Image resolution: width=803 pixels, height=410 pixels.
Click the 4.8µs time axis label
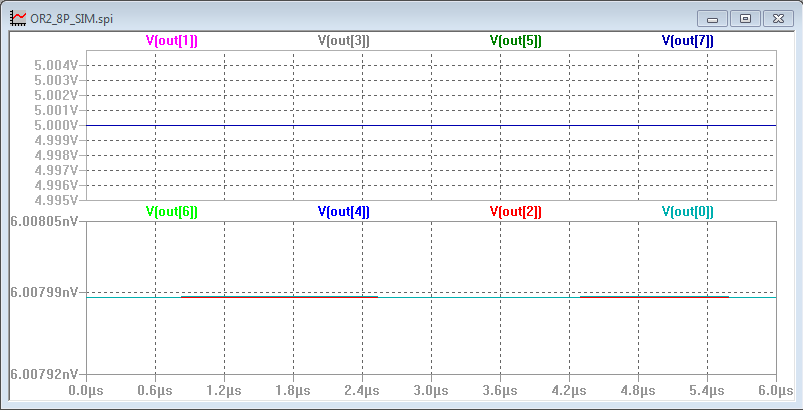638,392
